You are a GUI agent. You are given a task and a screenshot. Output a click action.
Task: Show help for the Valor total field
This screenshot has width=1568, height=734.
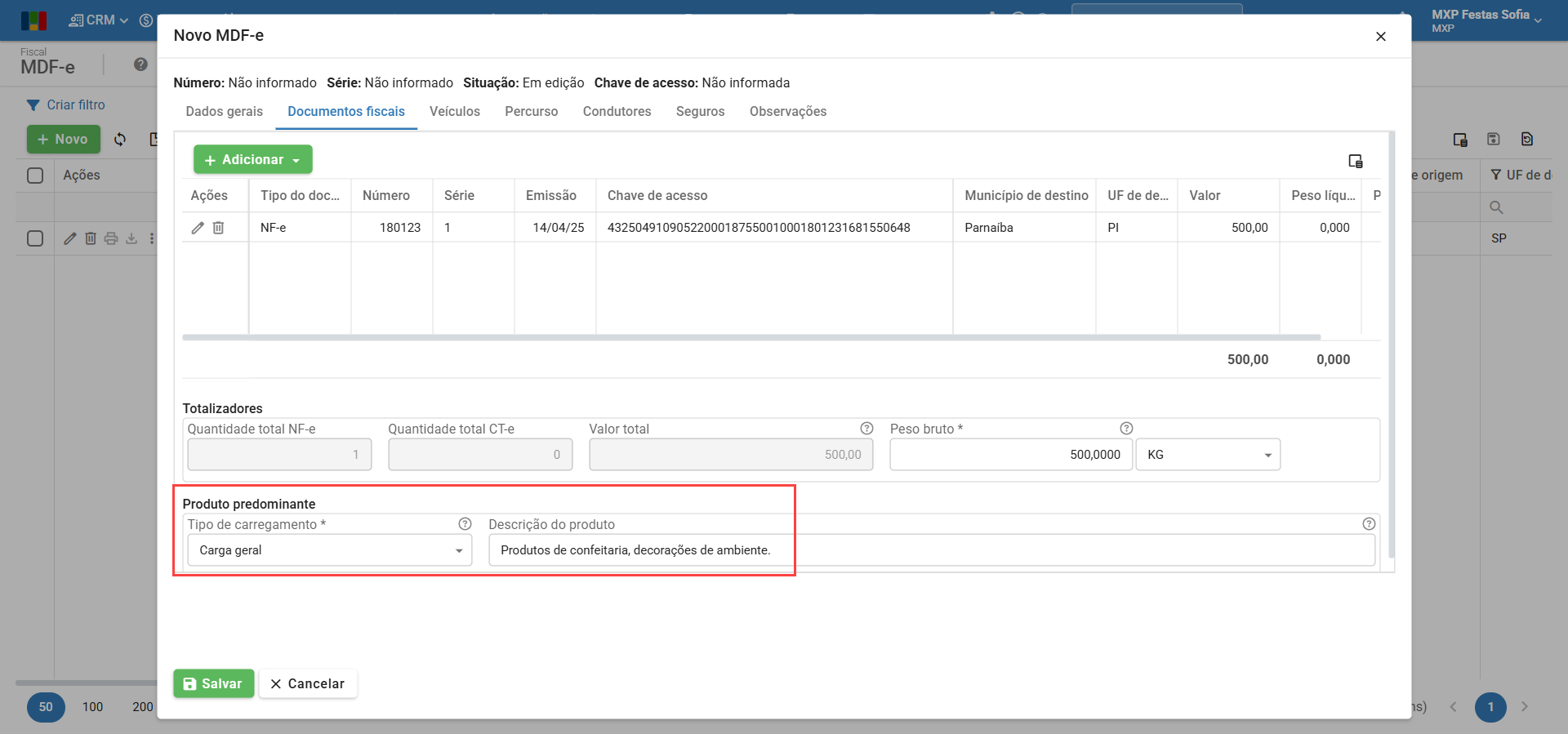(866, 429)
